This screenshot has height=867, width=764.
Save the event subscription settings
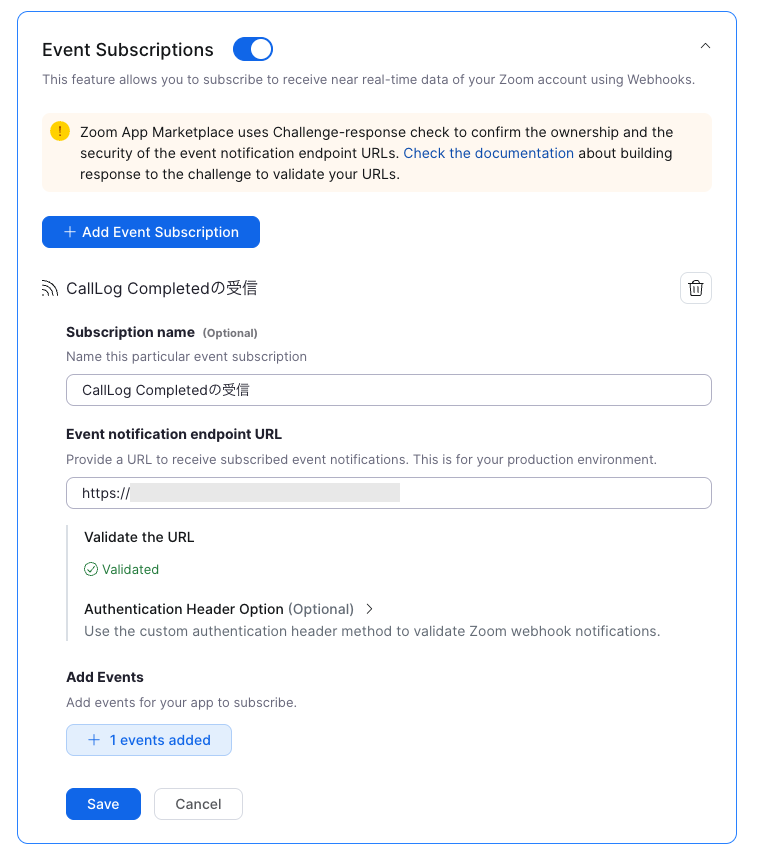(103, 804)
